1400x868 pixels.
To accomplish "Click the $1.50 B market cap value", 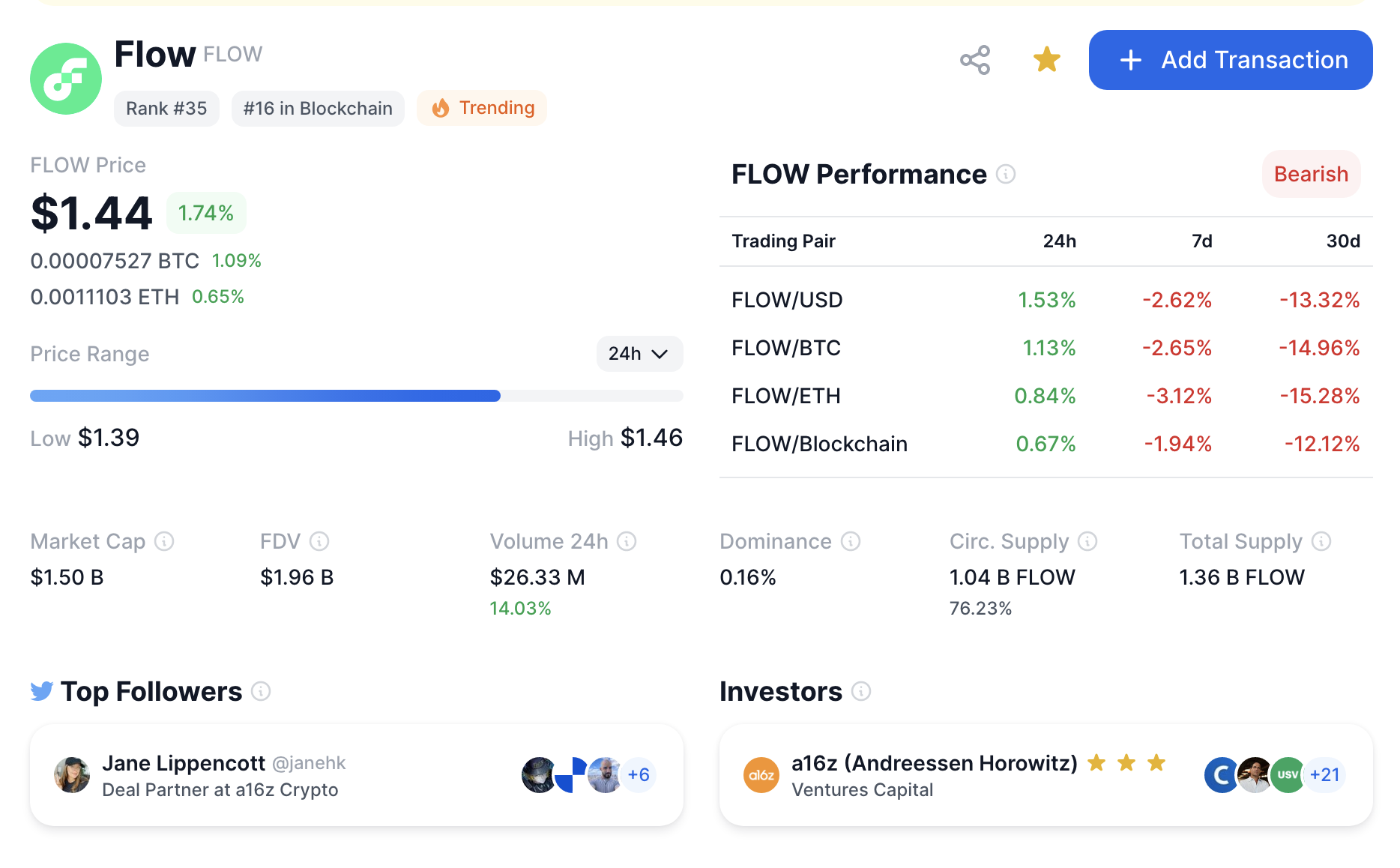I will (x=67, y=577).
